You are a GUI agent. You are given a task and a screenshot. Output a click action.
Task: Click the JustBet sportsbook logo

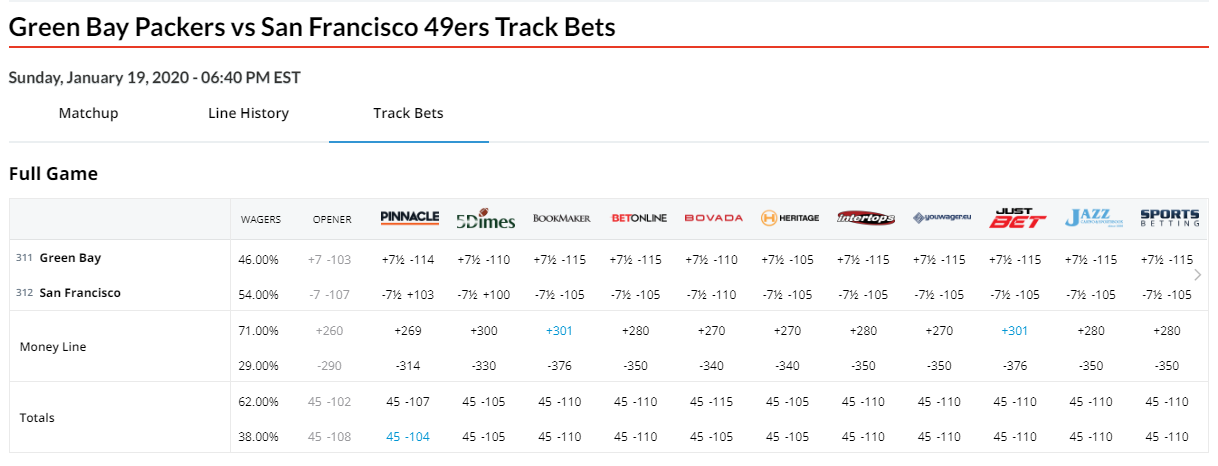click(x=1018, y=218)
